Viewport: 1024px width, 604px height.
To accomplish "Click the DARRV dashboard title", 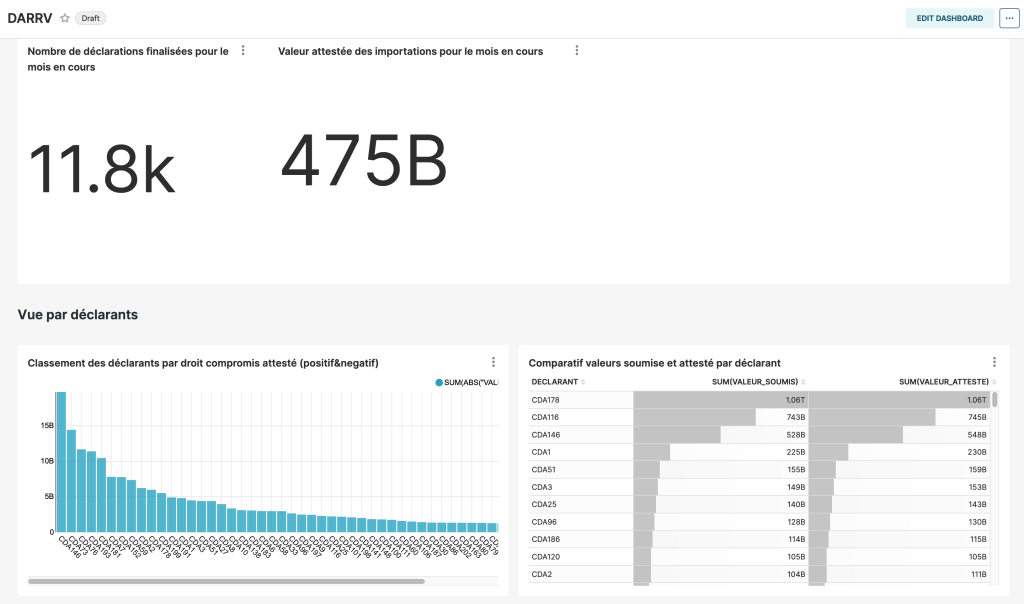I will pyautogui.click(x=30, y=18).
